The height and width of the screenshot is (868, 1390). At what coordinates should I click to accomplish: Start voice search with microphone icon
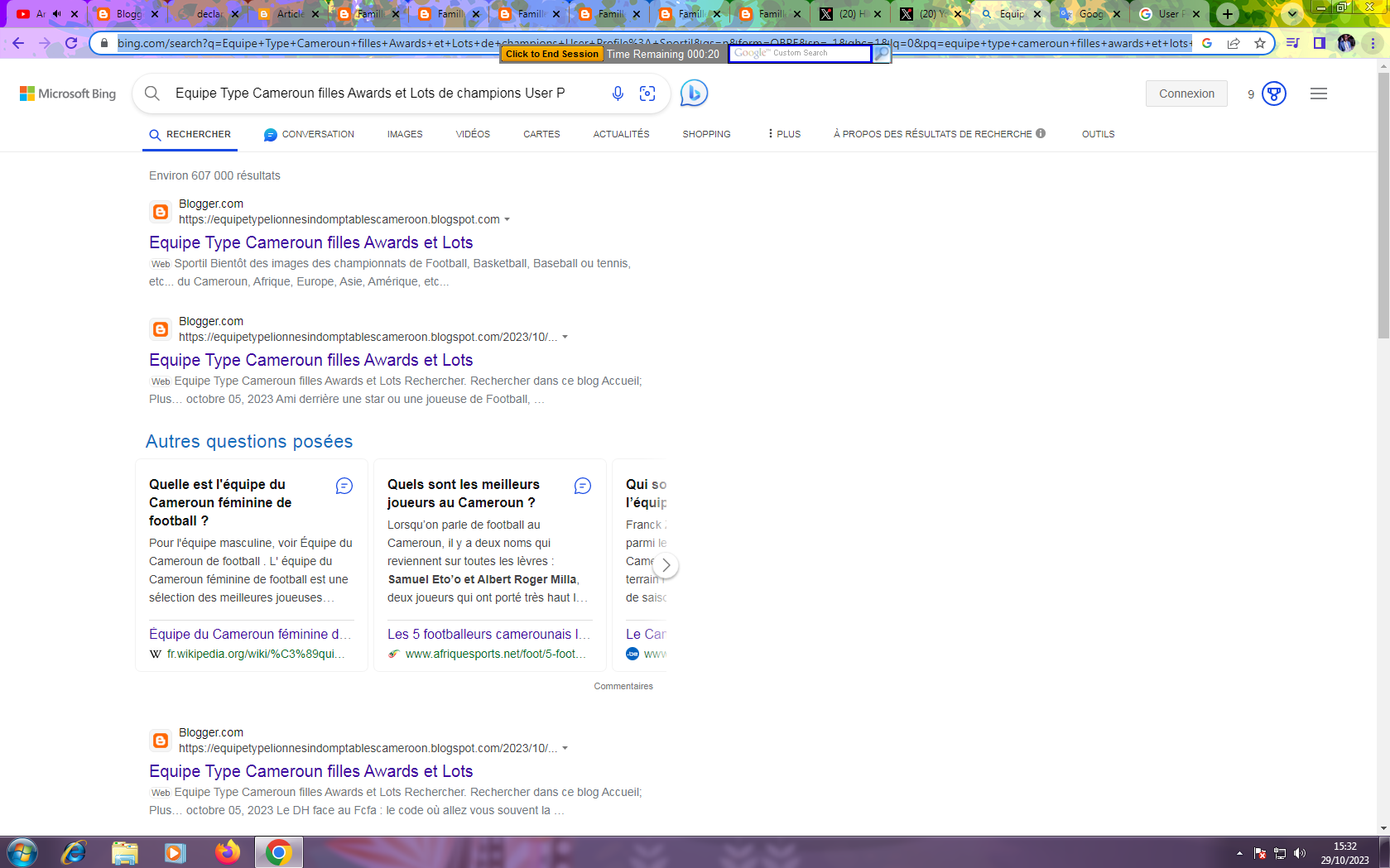point(618,94)
